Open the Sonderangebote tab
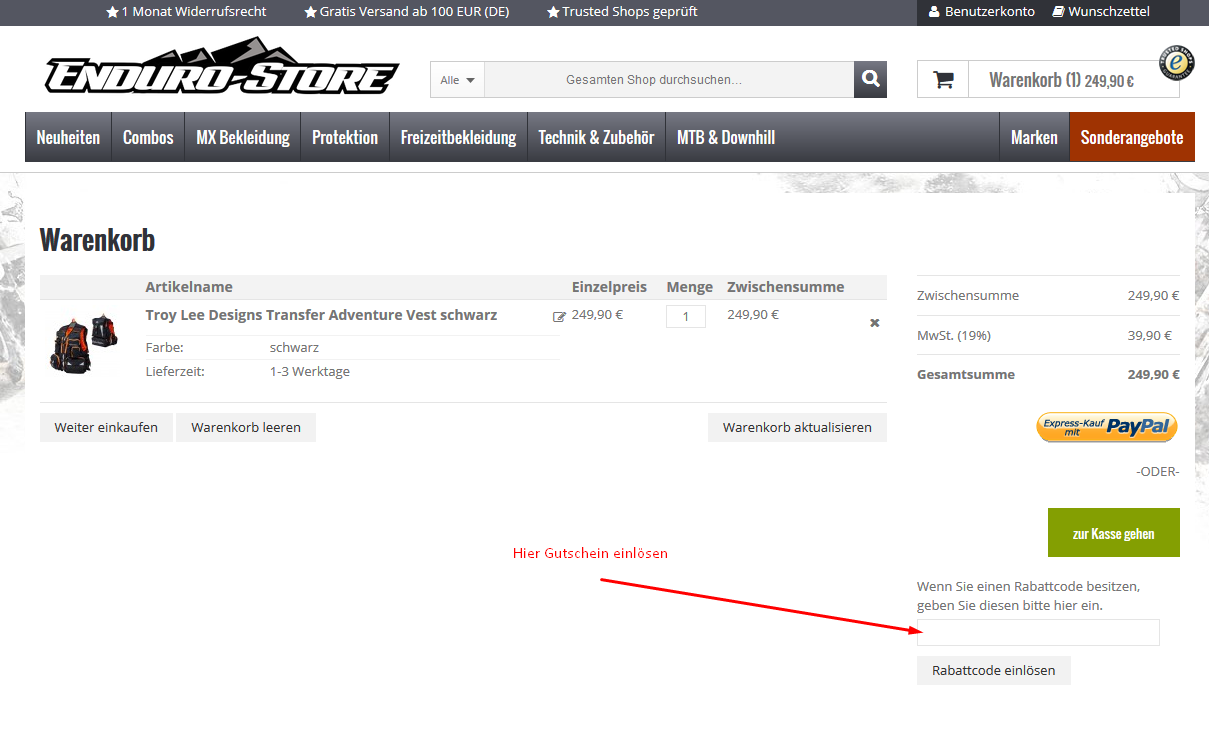1209x749 pixels. [x=1132, y=137]
